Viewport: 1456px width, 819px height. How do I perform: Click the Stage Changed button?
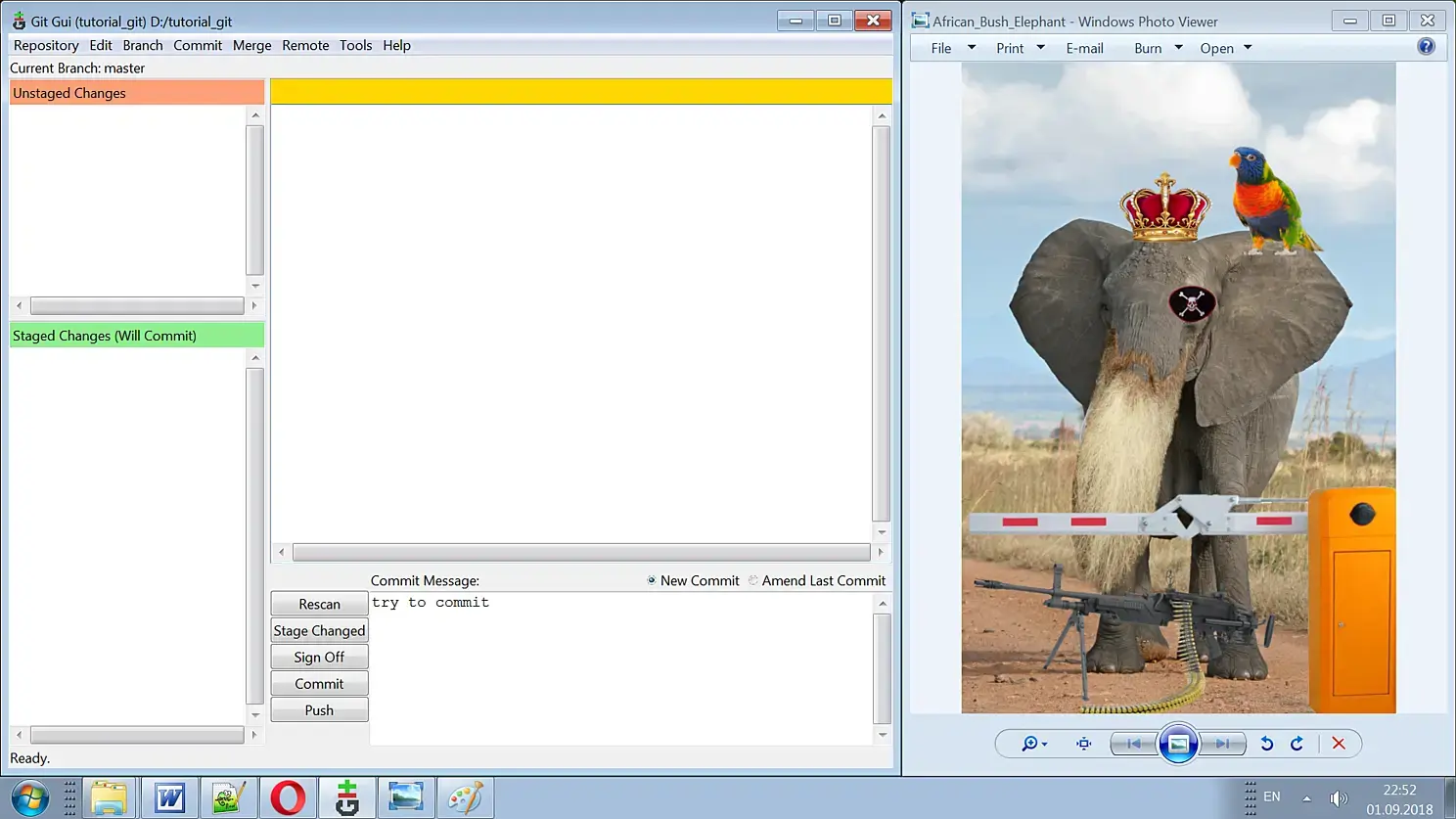319,630
